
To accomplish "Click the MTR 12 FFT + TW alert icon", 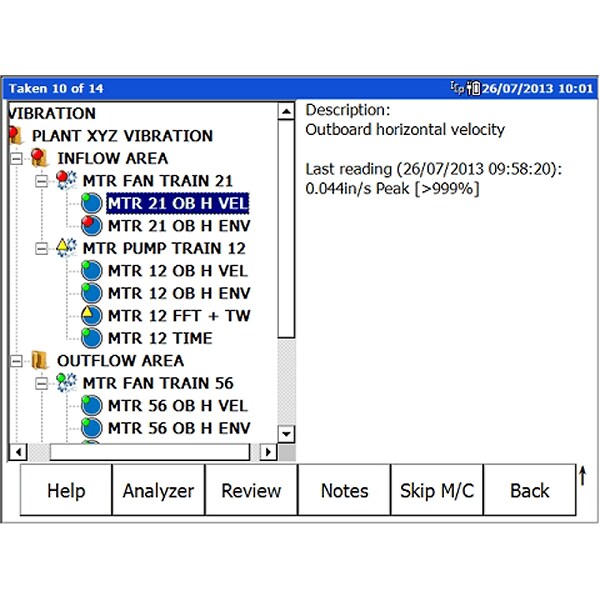I will [x=91, y=315].
